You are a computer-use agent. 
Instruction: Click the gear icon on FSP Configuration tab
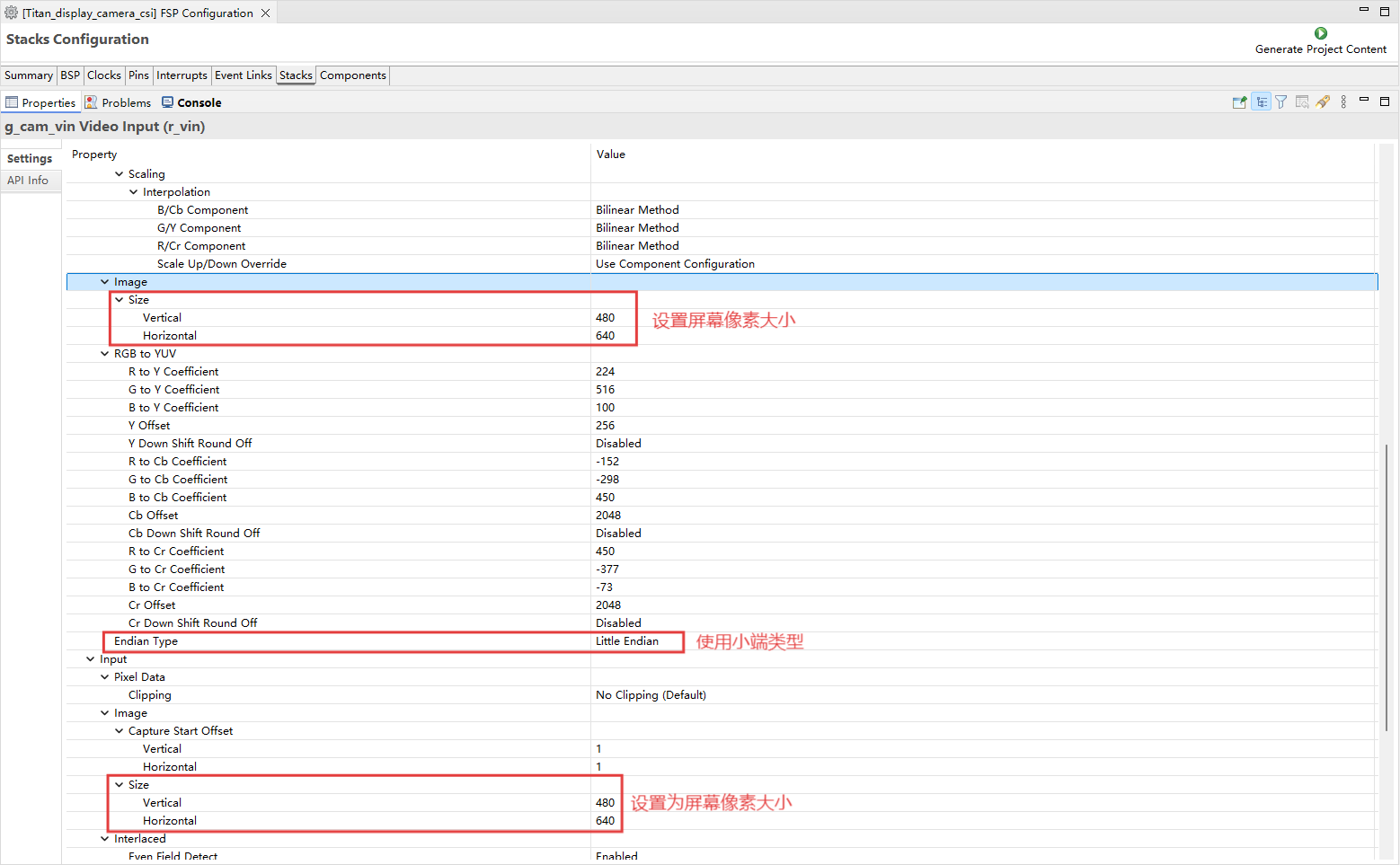point(12,13)
